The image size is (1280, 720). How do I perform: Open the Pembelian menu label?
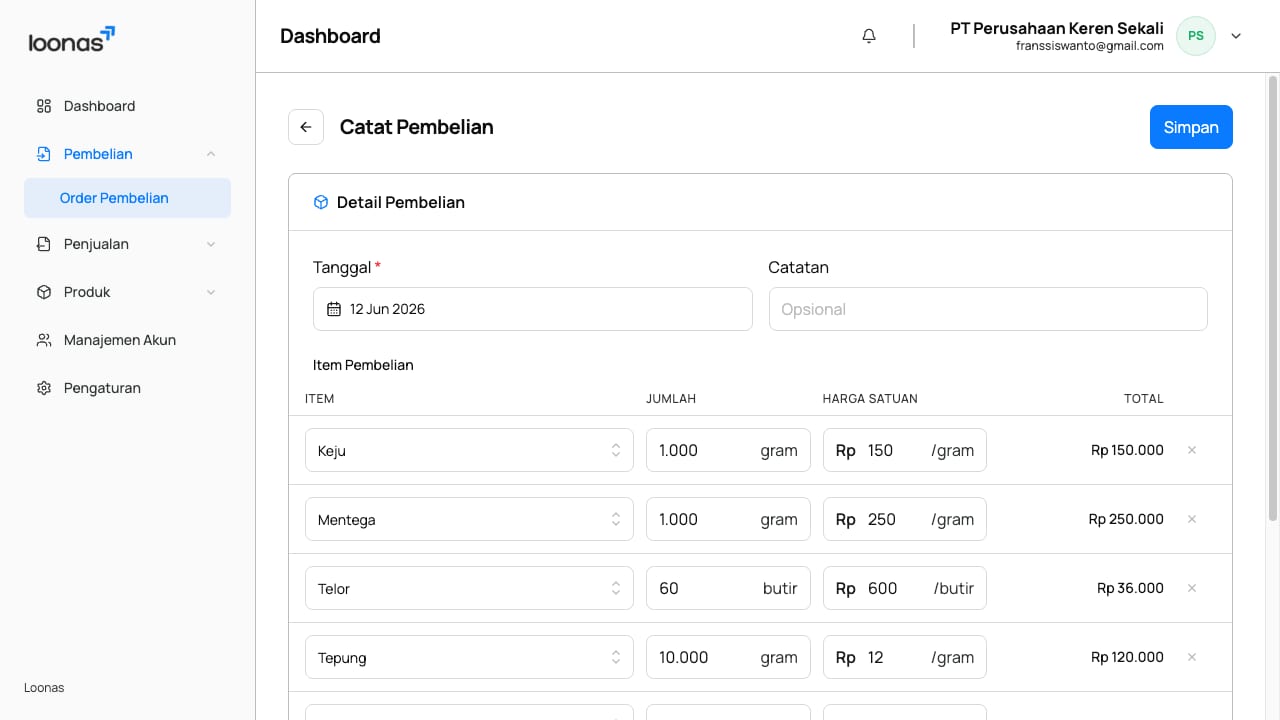pyautogui.click(x=98, y=154)
